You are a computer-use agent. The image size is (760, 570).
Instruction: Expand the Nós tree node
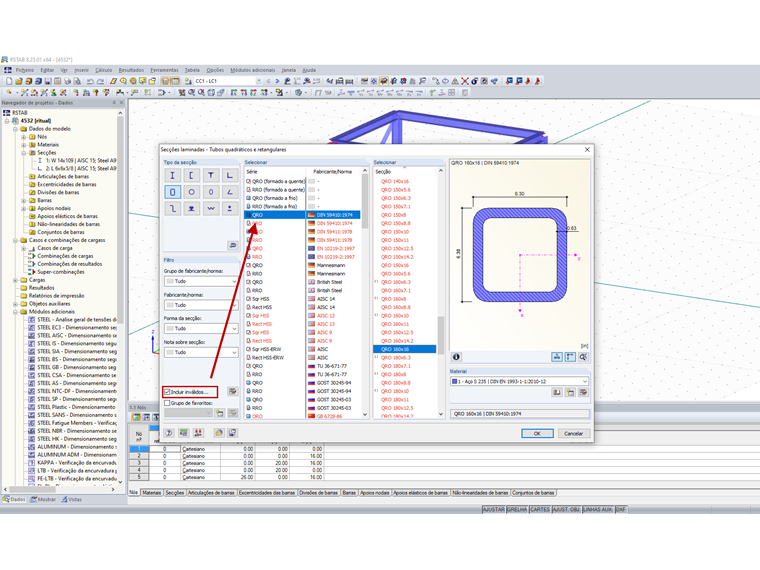click(24, 137)
